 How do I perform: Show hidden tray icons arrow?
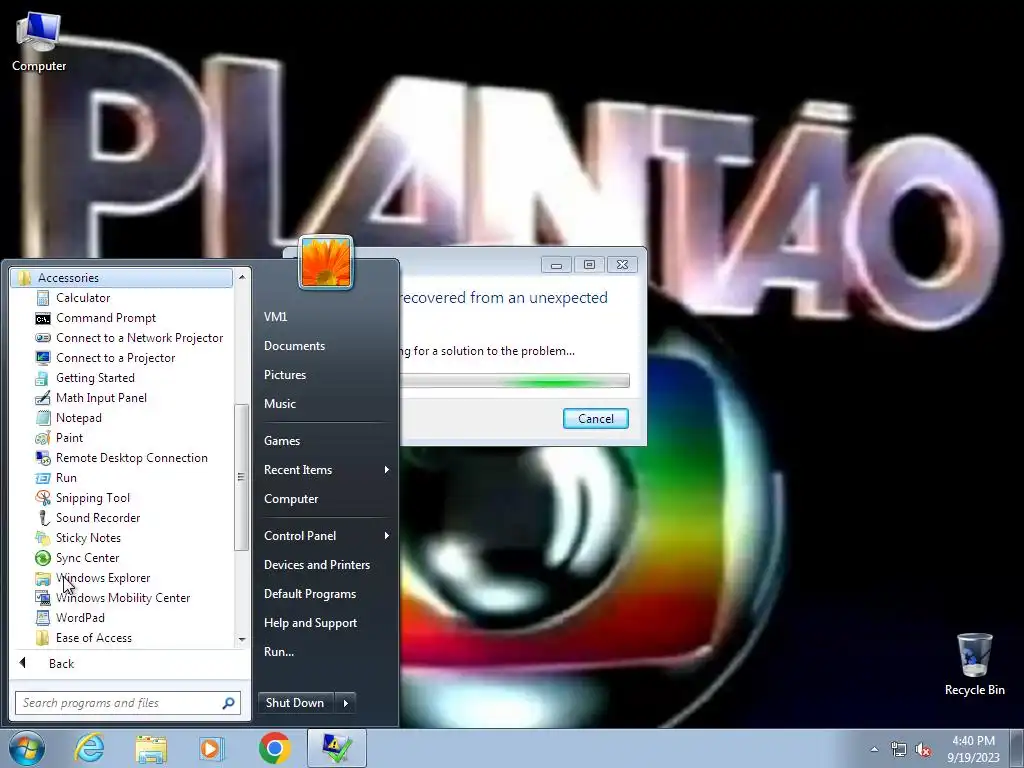tap(874, 750)
